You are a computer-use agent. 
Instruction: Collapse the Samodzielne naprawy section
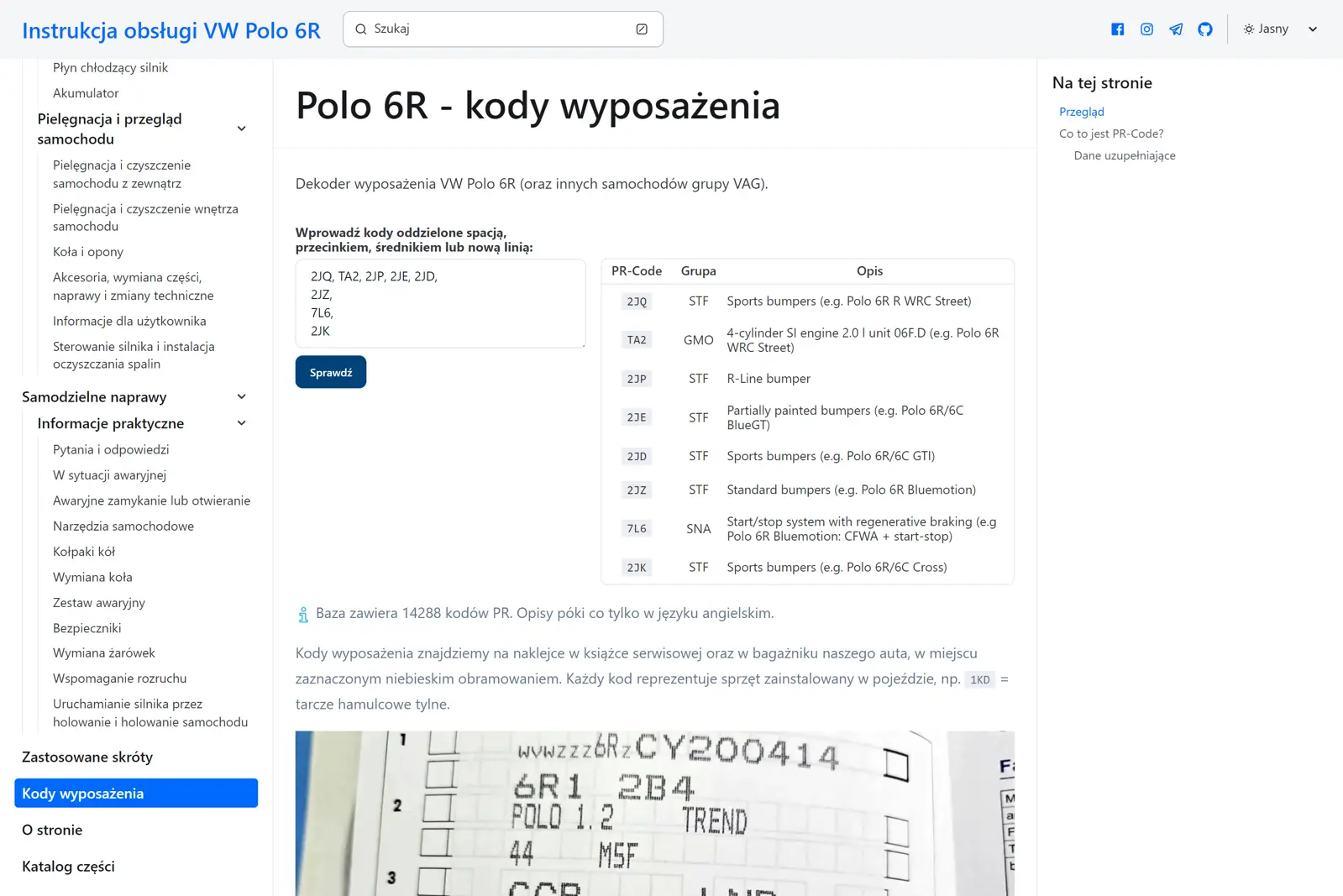[x=241, y=396]
